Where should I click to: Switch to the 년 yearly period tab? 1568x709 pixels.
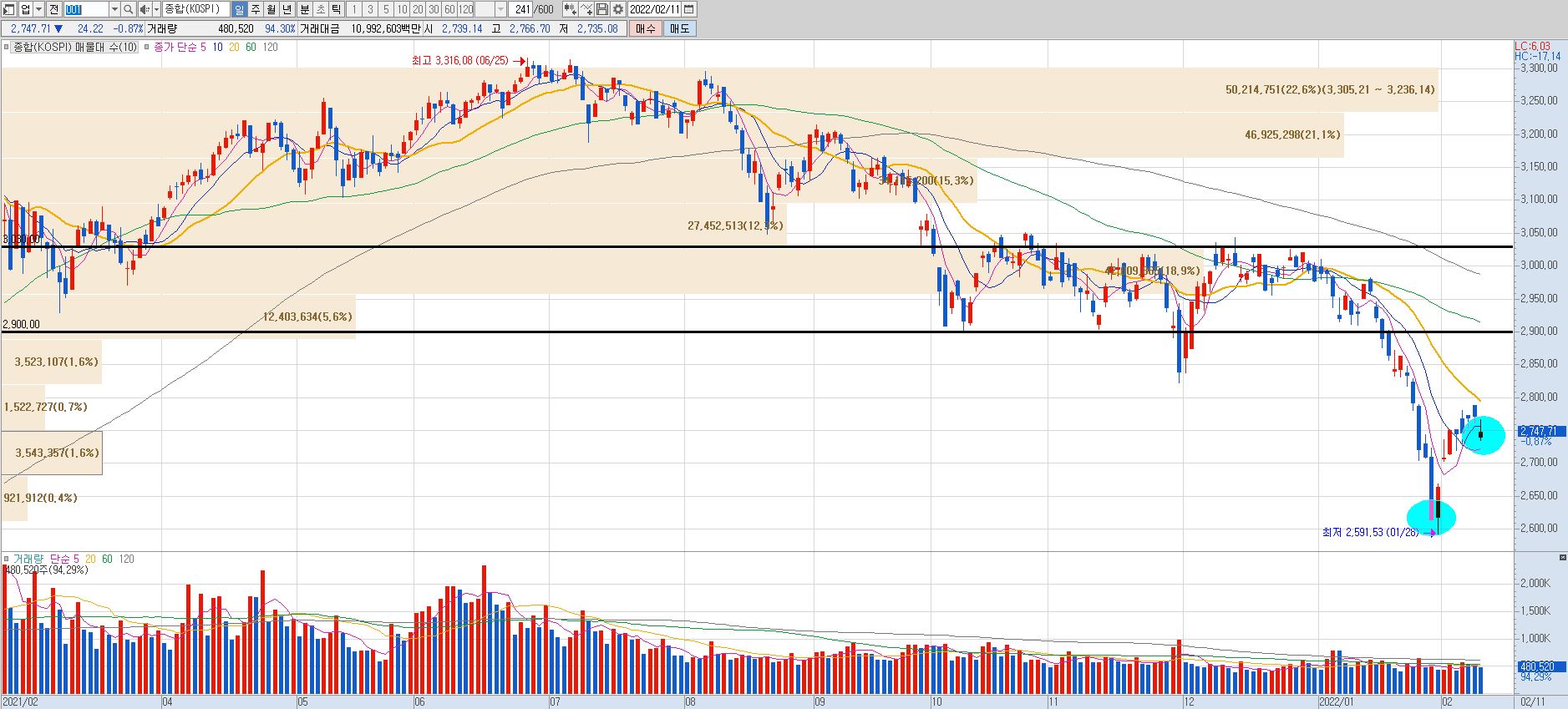[287, 9]
